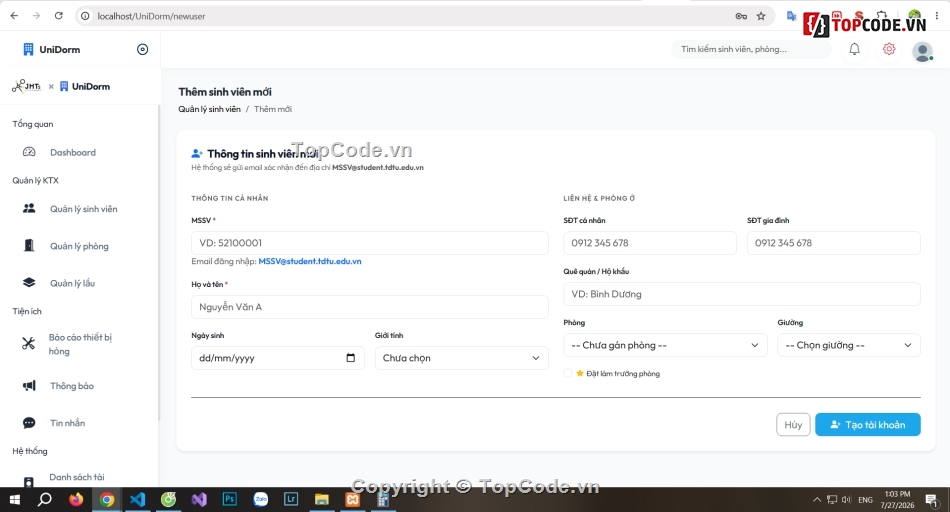950x512 pixels.
Task: Click the Windows taskbar search icon
Action: coord(45,500)
